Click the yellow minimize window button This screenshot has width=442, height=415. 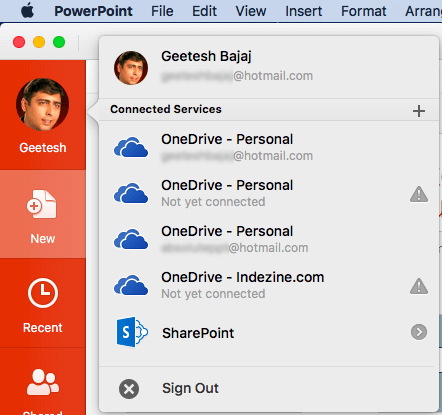point(39,42)
